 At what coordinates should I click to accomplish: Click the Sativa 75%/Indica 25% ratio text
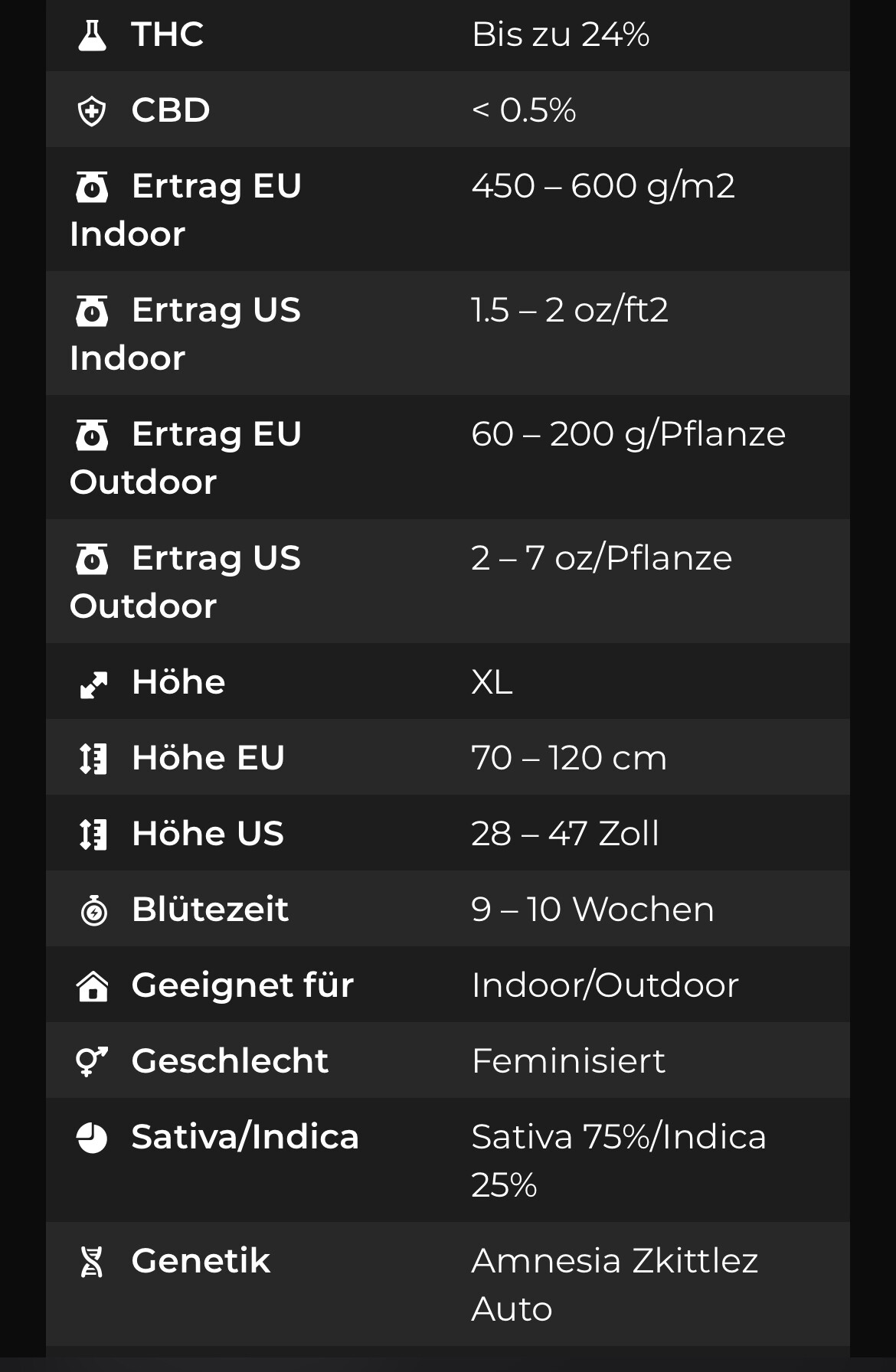619,1161
